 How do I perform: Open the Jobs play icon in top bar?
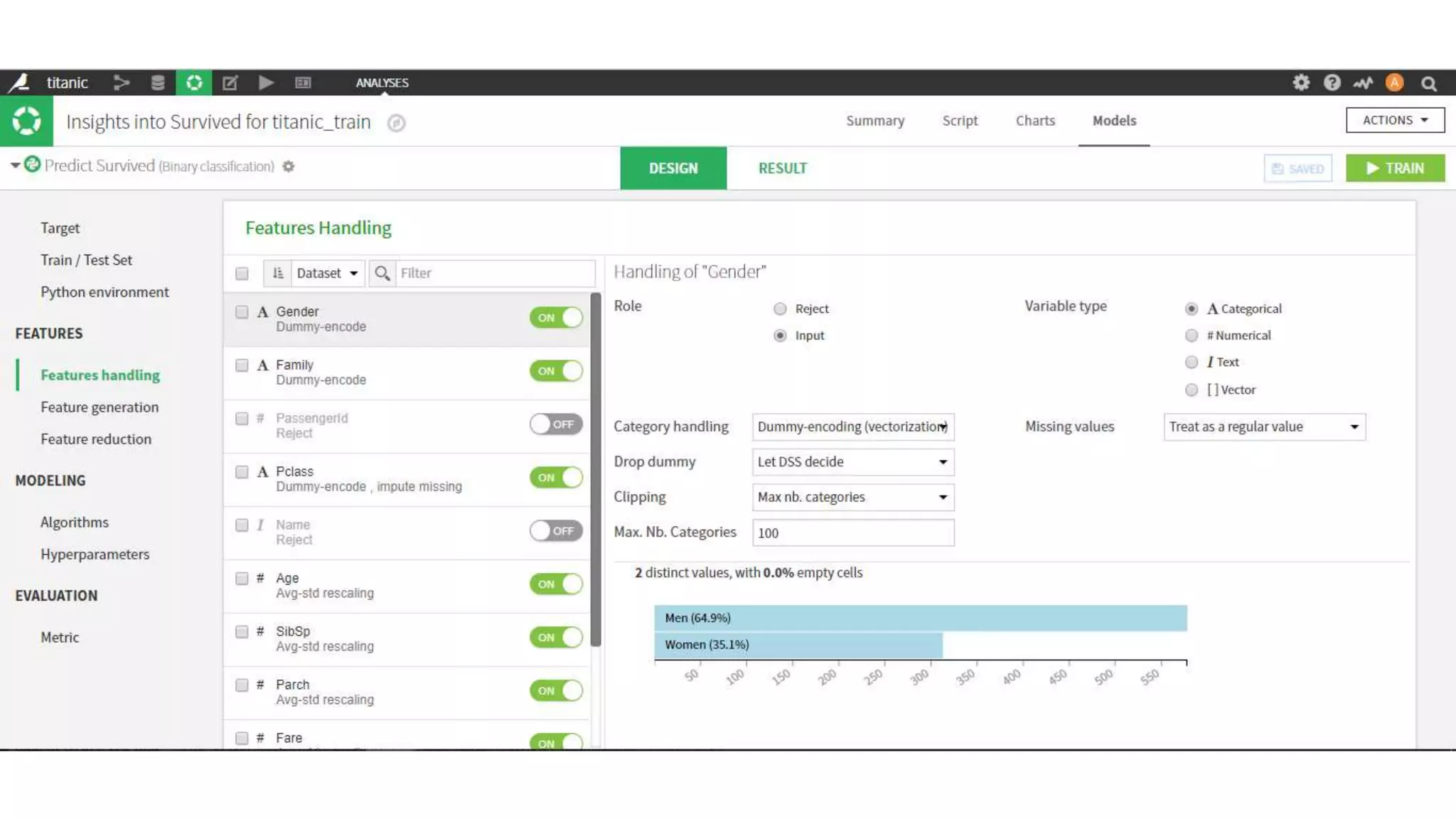(x=266, y=82)
